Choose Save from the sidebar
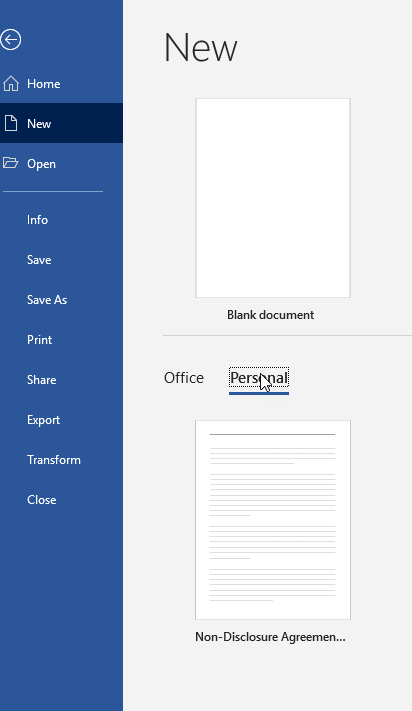This screenshot has height=711, width=412. click(61, 260)
